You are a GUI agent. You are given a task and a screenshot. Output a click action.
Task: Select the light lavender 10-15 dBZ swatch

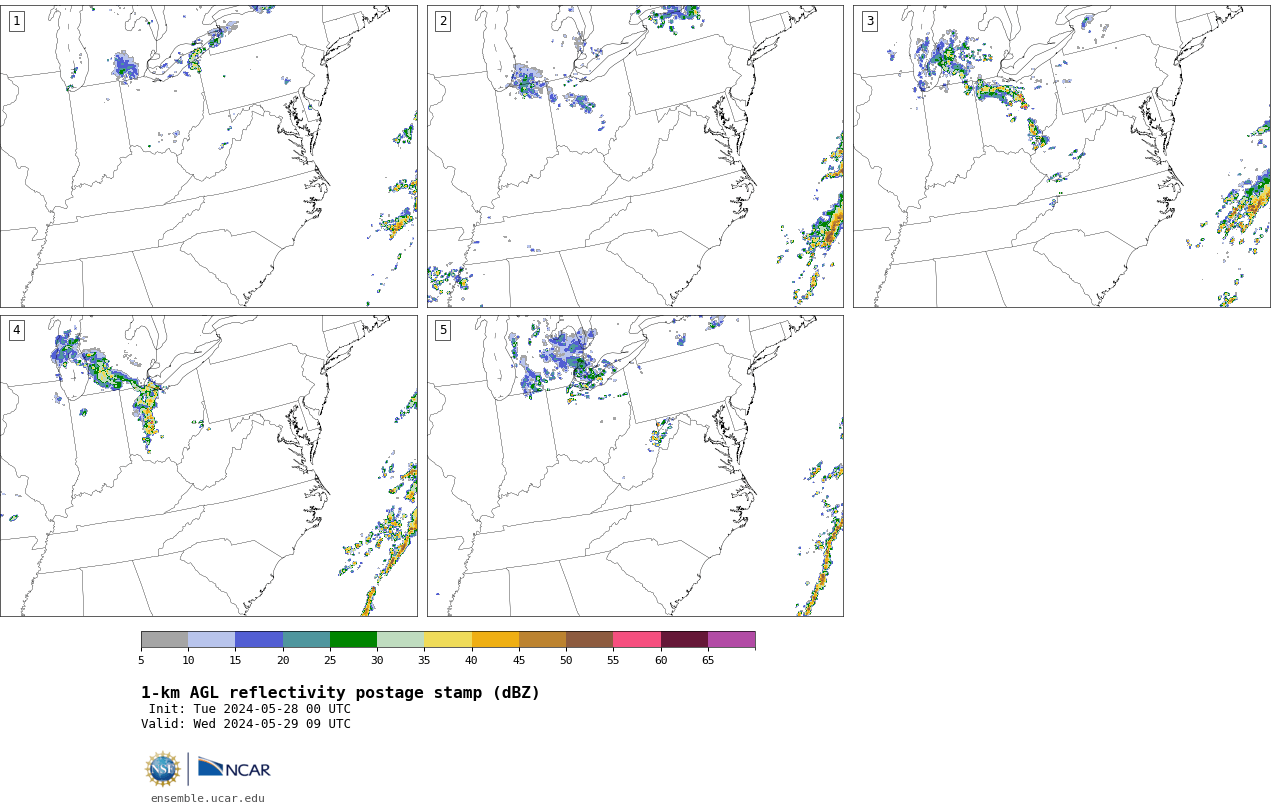point(211,640)
